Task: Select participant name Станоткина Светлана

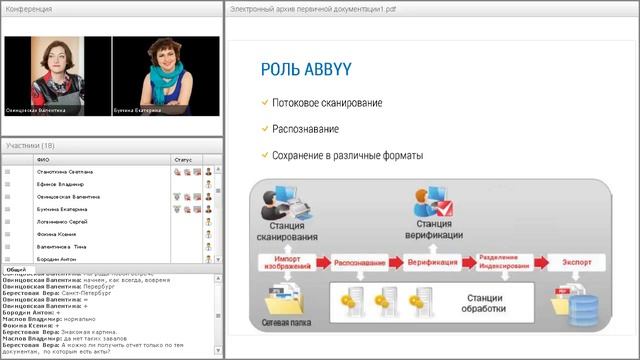Action: (x=65, y=172)
